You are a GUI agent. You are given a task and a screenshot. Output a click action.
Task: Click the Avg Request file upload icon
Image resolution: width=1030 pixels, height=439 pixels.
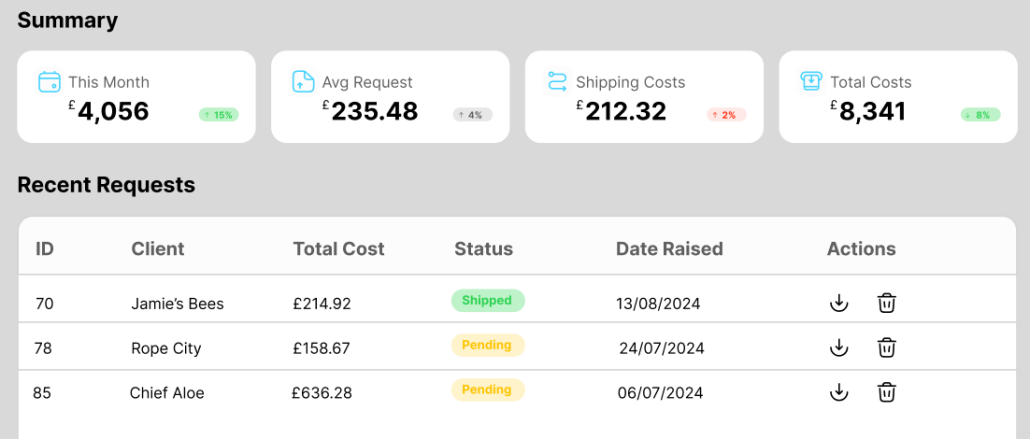(x=303, y=82)
